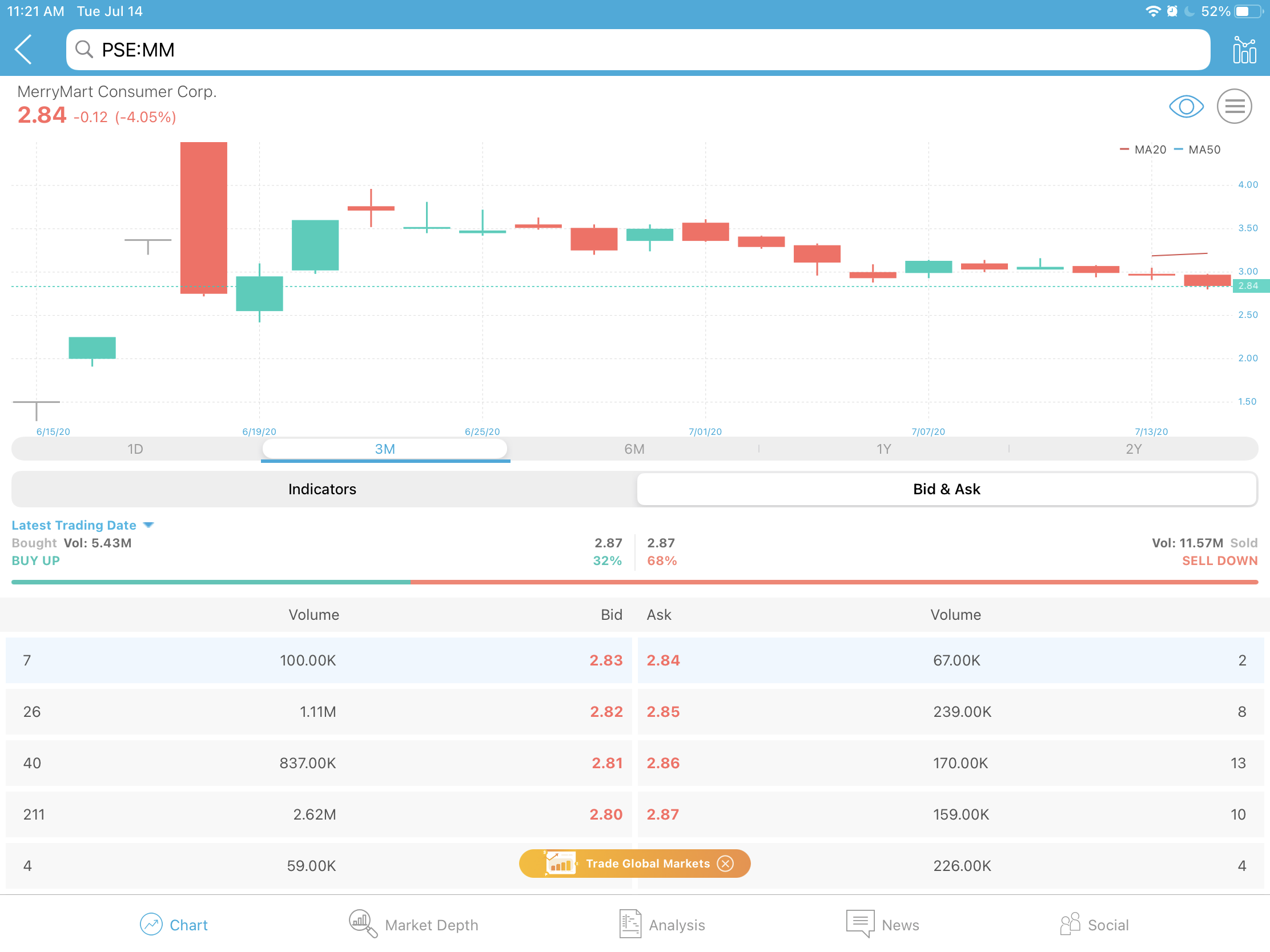Image resolution: width=1270 pixels, height=952 pixels.
Task: Click the 2.86 ask price
Action: click(x=663, y=763)
